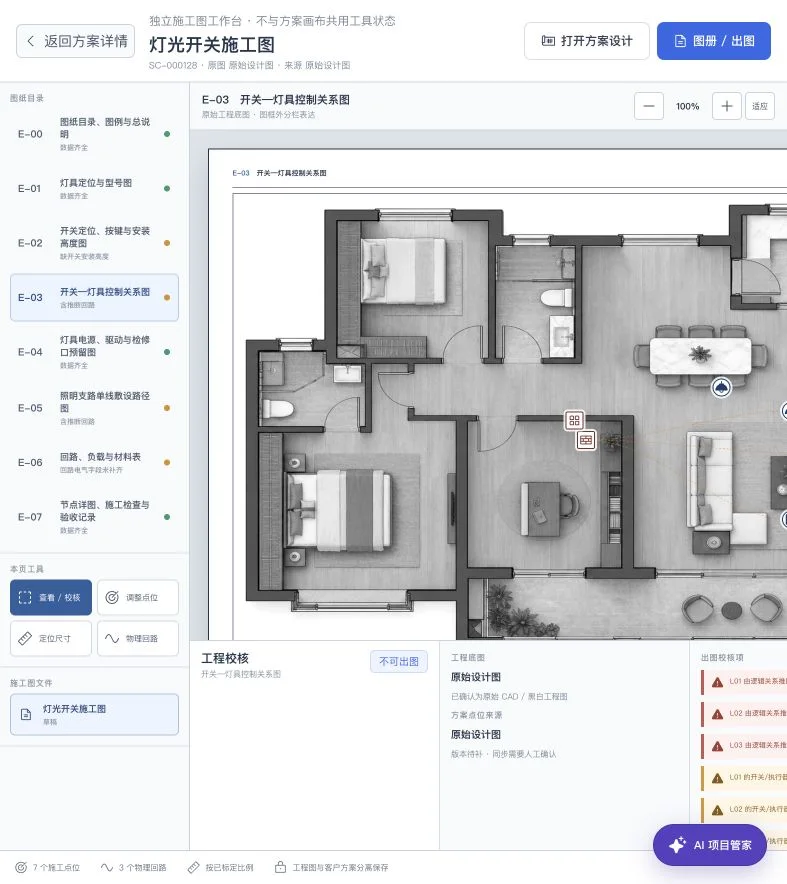Click the 本页工具 section label
This screenshot has width=787, height=884.
26,569
